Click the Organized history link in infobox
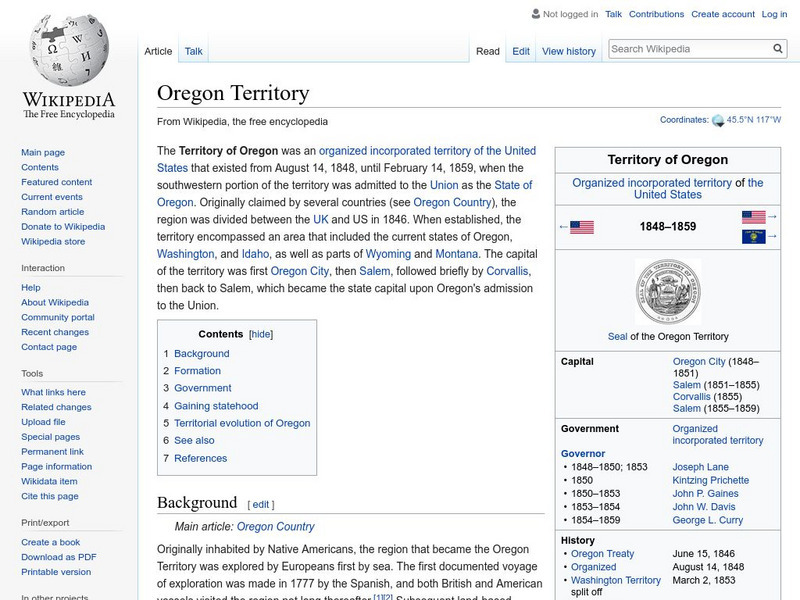The image size is (800, 600). [x=593, y=566]
